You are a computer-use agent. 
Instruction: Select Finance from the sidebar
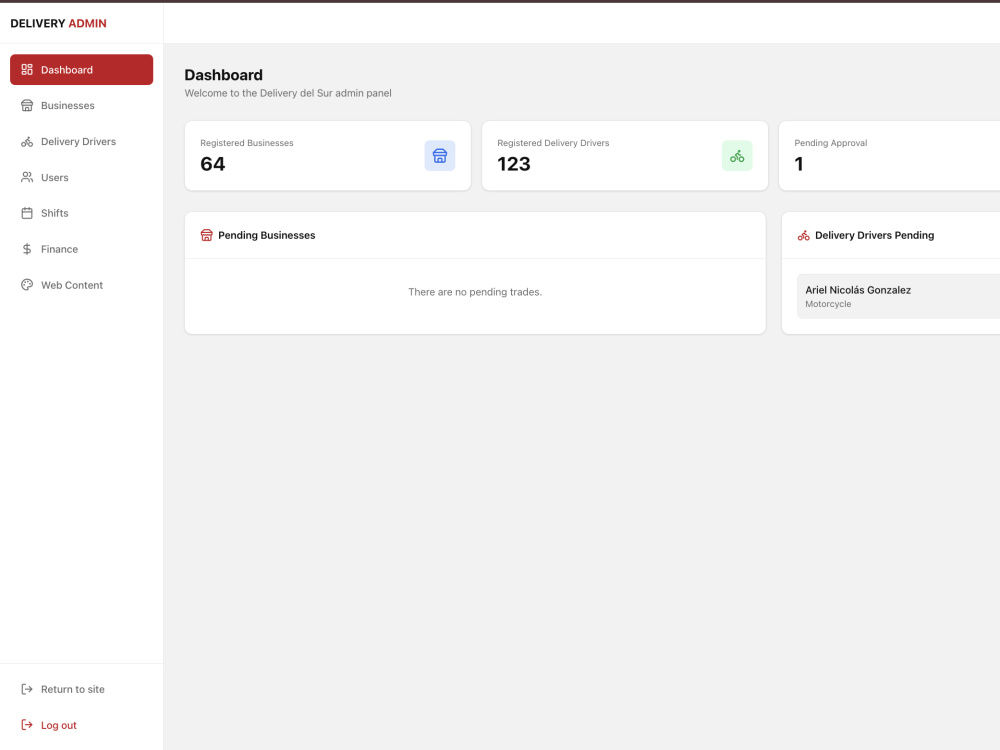[82, 249]
